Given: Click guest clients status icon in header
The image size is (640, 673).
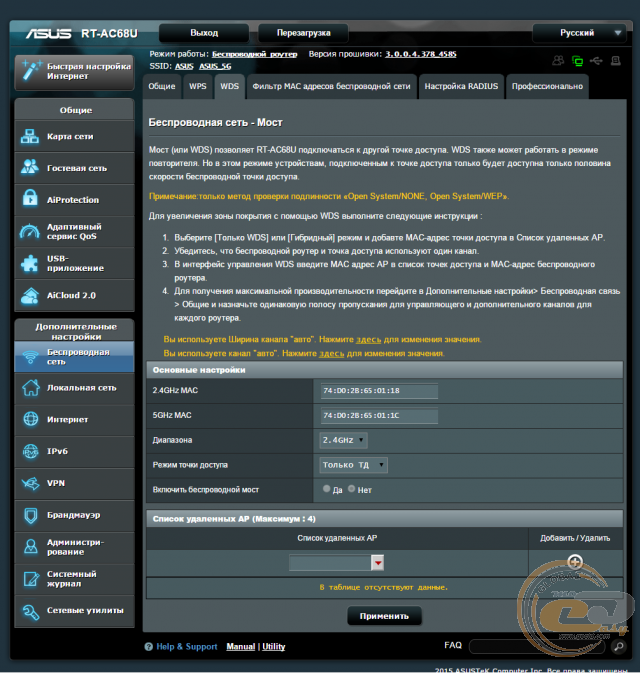Looking at the screenshot, I should (x=558, y=61).
